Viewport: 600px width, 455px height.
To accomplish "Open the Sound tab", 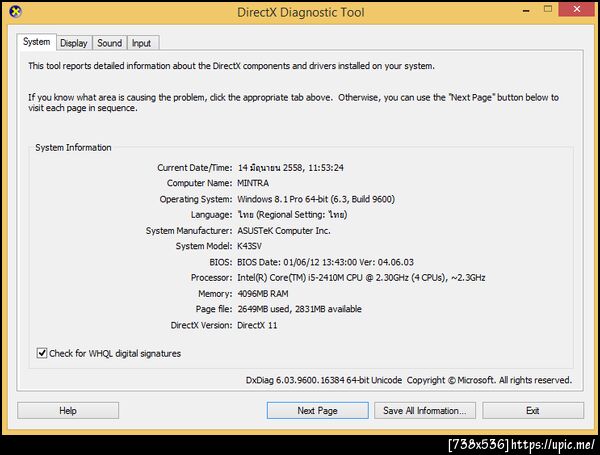I will point(109,43).
